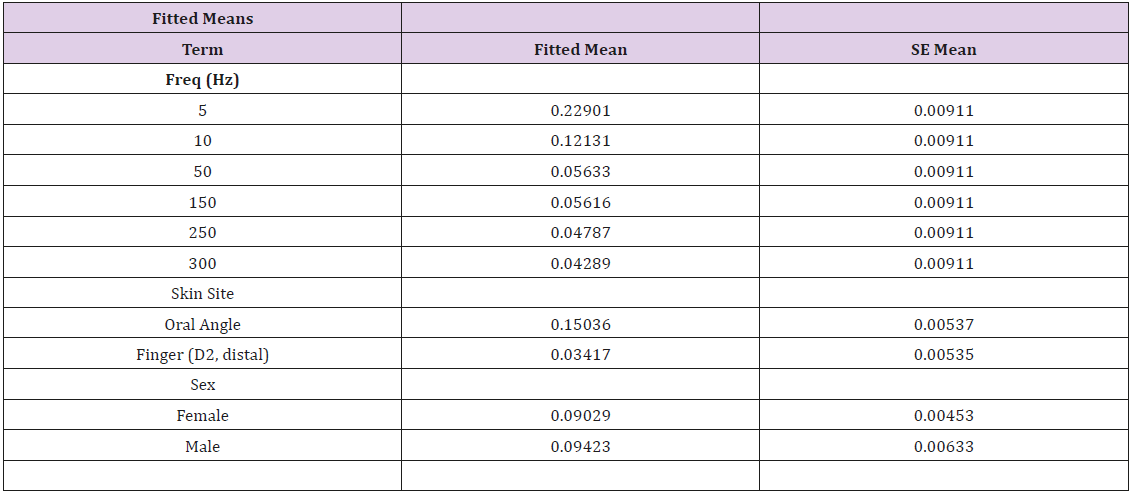1133x494 pixels.
Task: Click the SE mean value 0.00633
Action: point(943,447)
